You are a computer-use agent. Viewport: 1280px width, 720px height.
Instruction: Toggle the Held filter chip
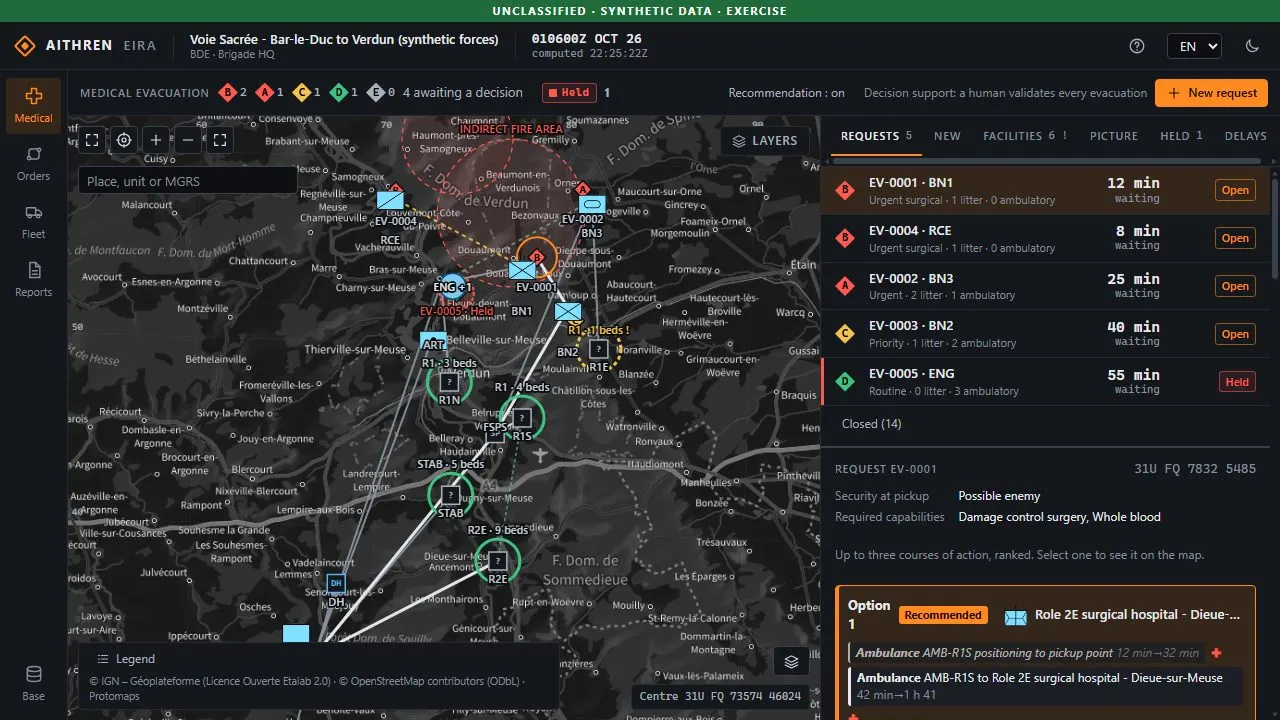point(569,93)
